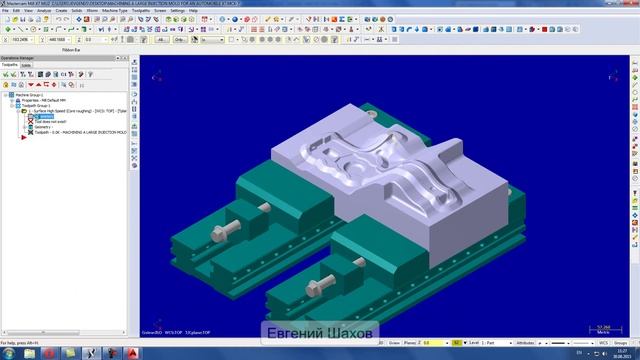Select all dirty operations icon
This screenshot has height=360, width=640.
coord(13,75)
